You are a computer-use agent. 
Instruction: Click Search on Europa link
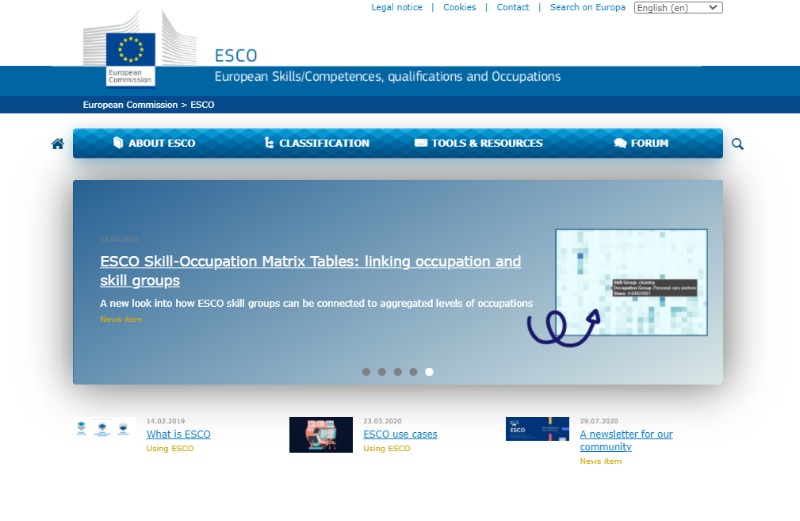pos(587,8)
